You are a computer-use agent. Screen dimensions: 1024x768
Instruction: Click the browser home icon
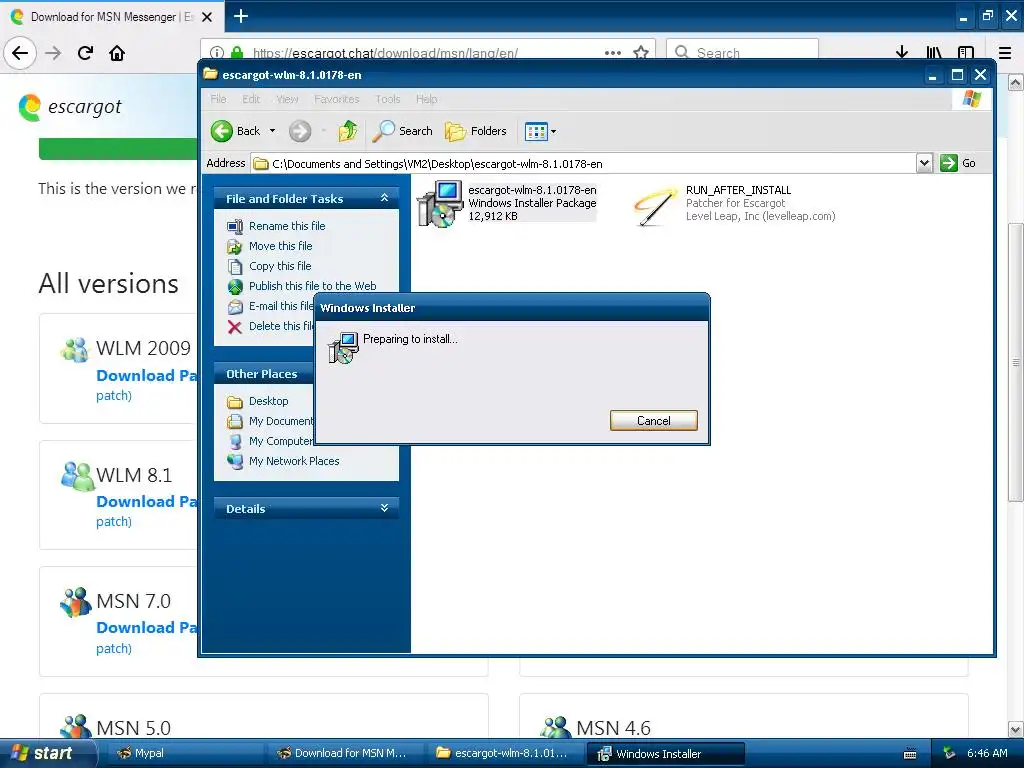click(117, 53)
